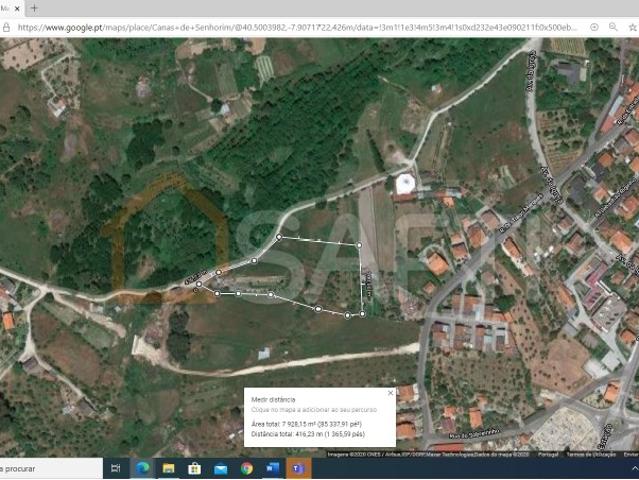This screenshot has height=480, width=639.
Task: Click the Medir distância heading
Action: [273, 400]
